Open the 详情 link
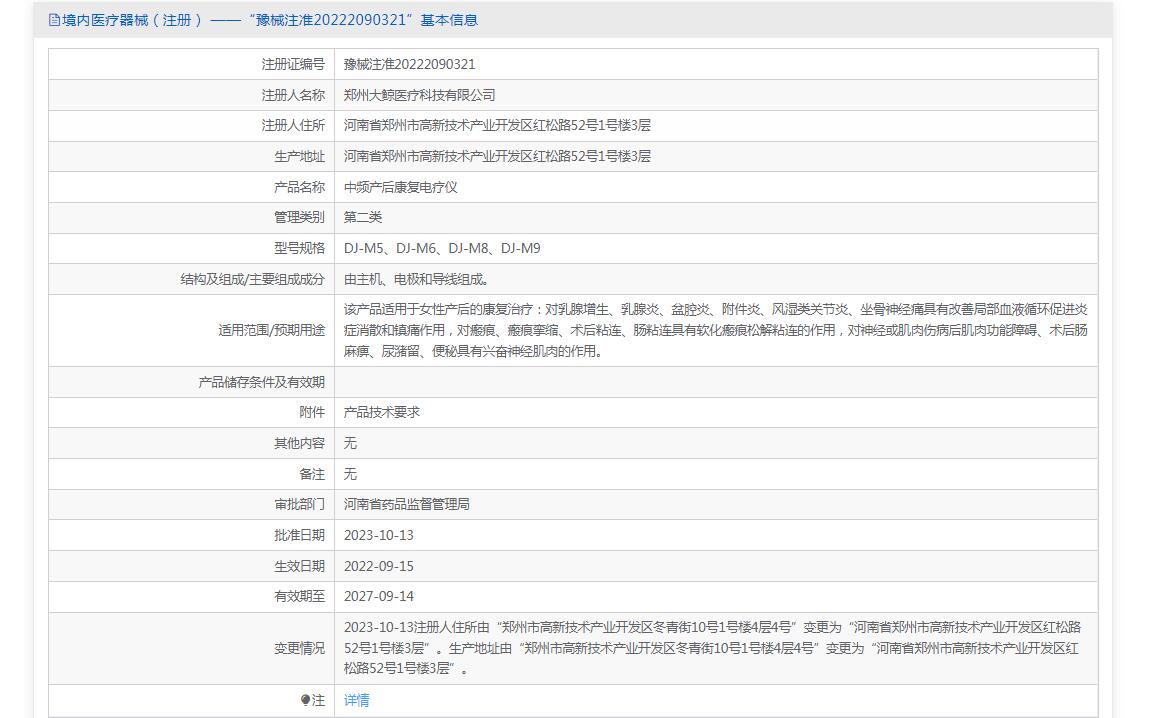 tap(356, 701)
